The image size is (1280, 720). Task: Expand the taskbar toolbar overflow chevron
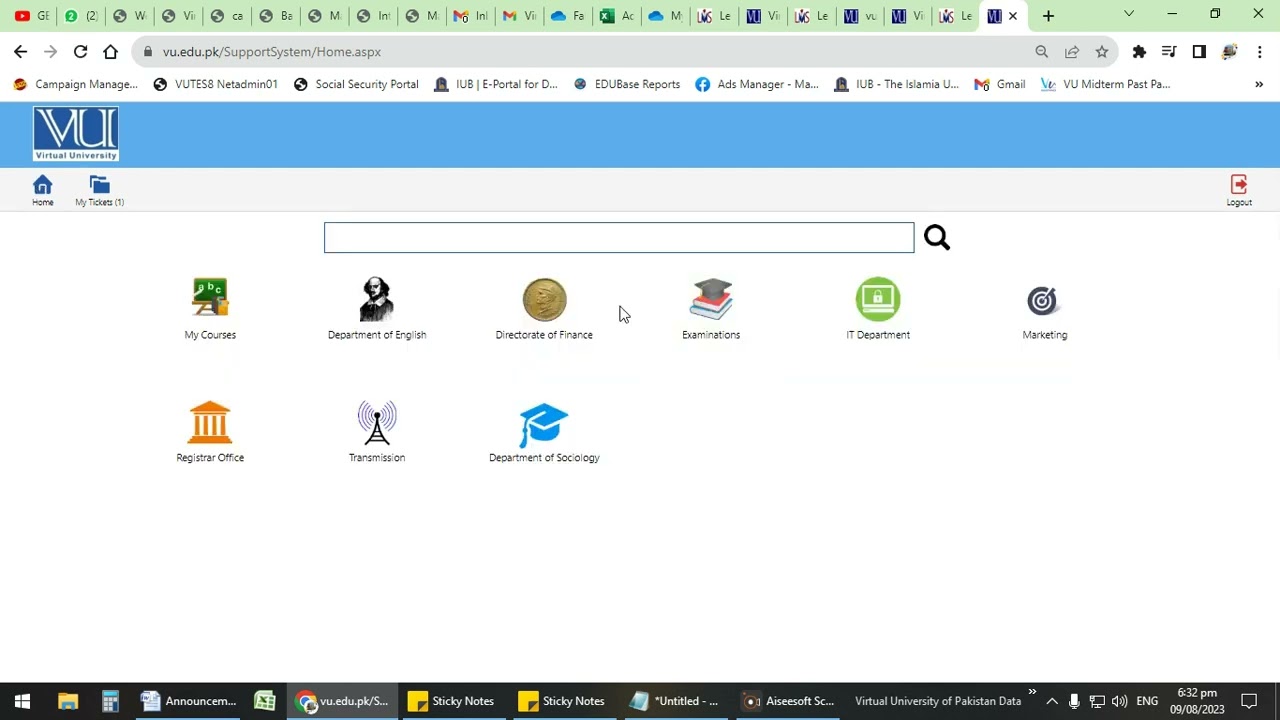coord(1032,692)
